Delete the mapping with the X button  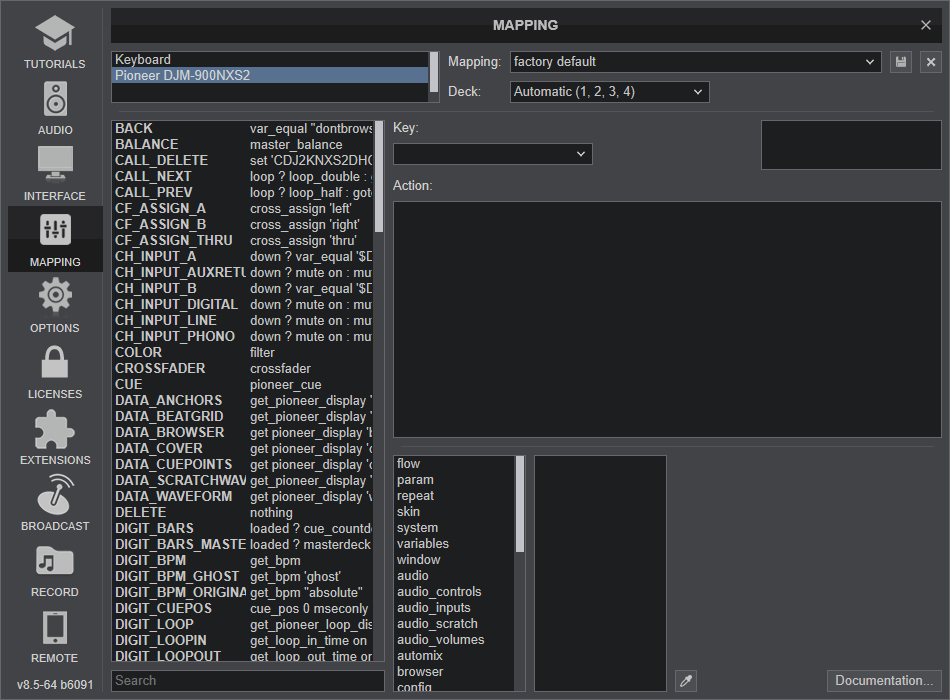(931, 62)
